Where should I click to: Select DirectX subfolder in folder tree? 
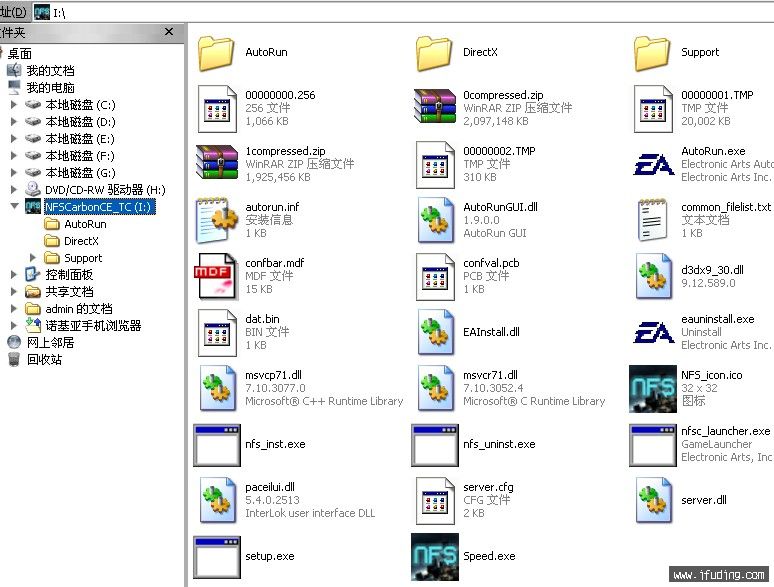(x=81, y=241)
